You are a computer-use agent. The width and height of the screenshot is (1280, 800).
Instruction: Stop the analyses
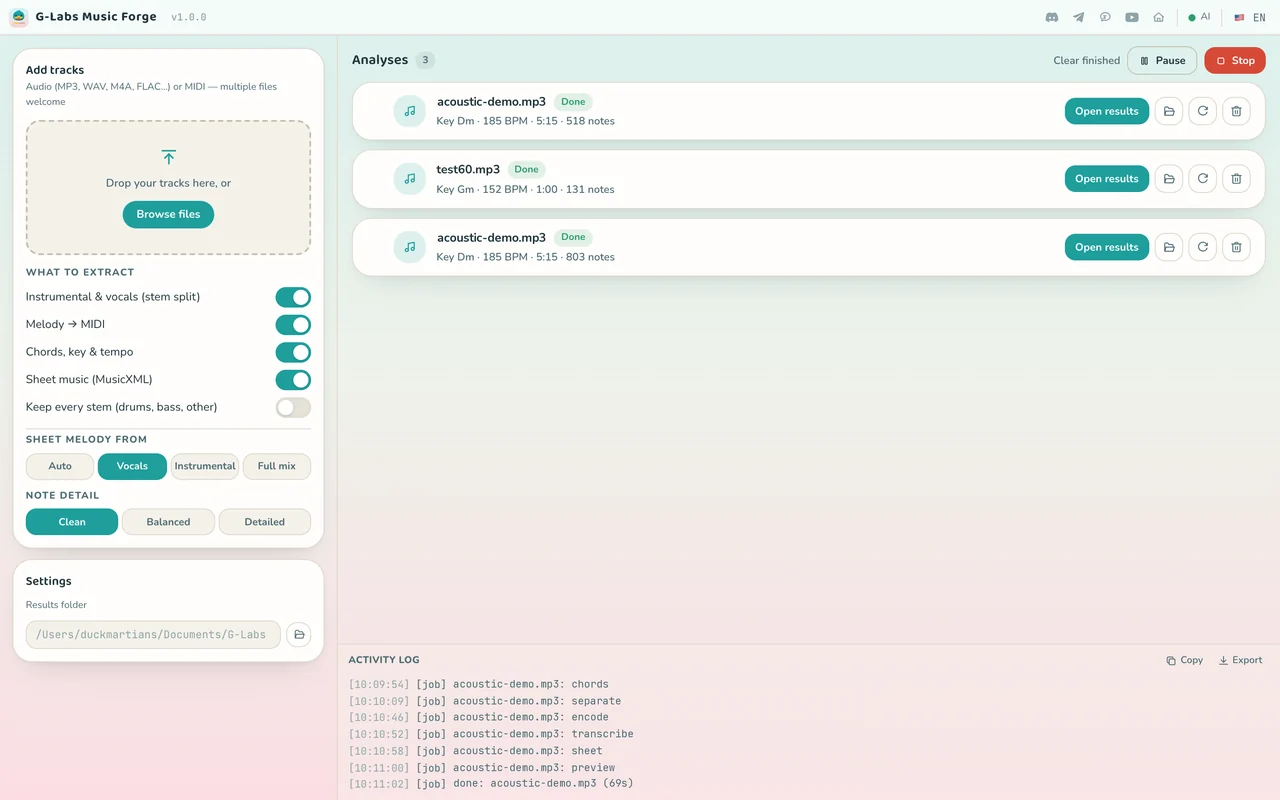(1235, 60)
